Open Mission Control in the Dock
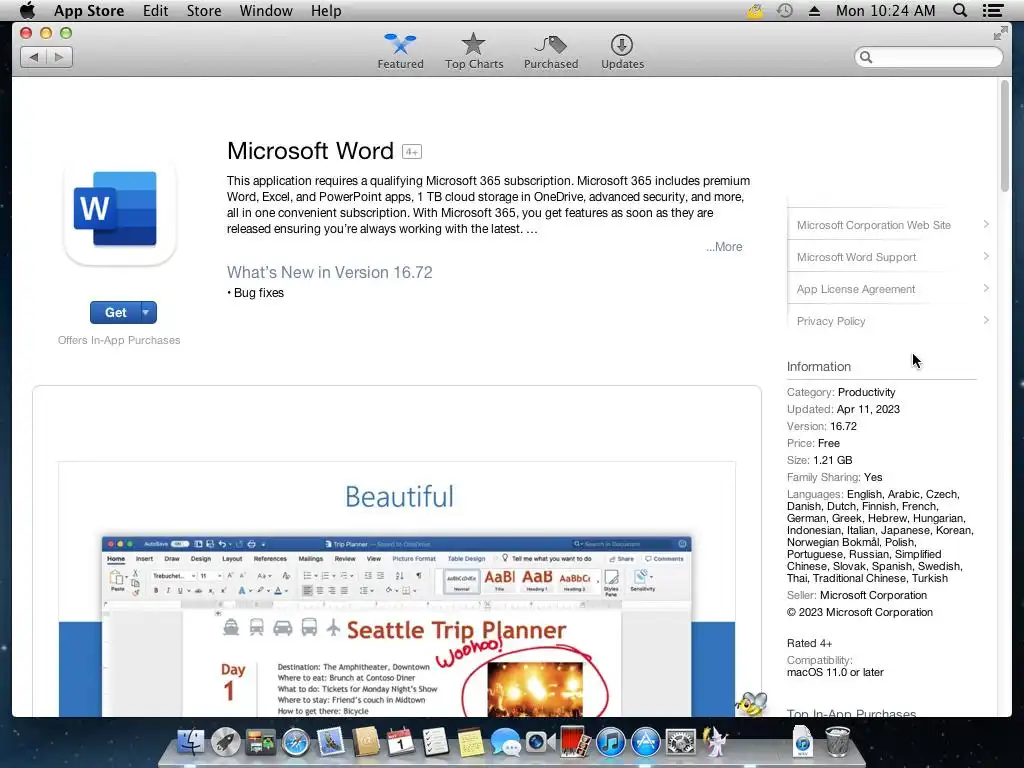This screenshot has height=768, width=1024. [x=260, y=743]
